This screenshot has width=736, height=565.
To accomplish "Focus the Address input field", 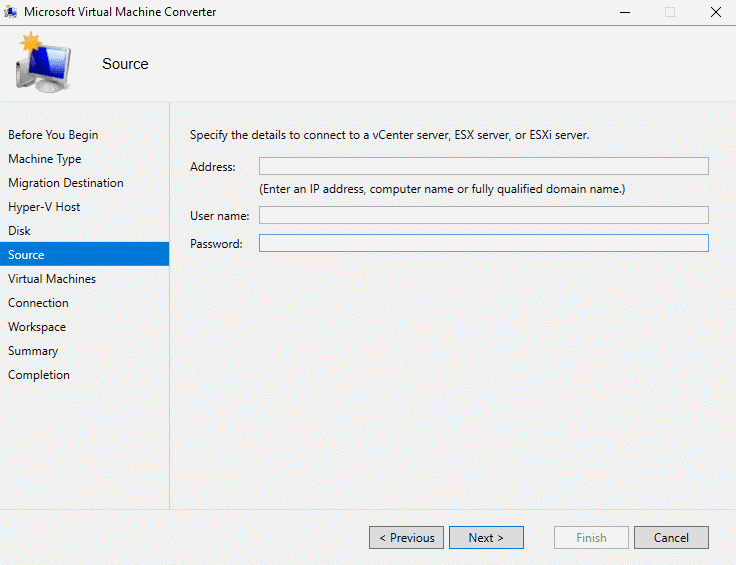I will [x=483, y=166].
